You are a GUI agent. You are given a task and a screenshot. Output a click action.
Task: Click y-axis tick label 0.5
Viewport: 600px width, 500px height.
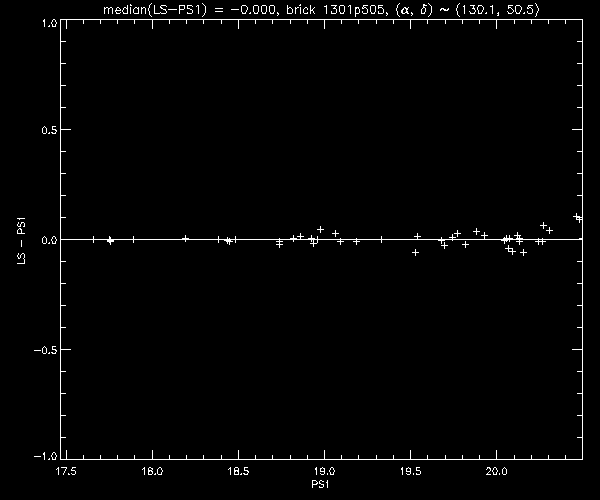pos(49,130)
